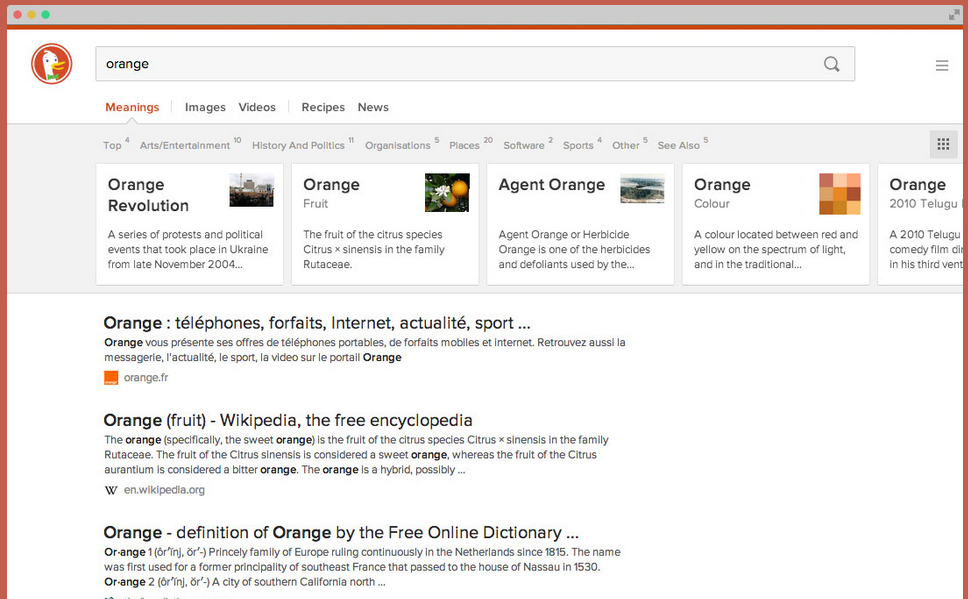Click the 'Orange vous présente ses offres' snippet
Screen dimensions: 968x599
click(365, 350)
